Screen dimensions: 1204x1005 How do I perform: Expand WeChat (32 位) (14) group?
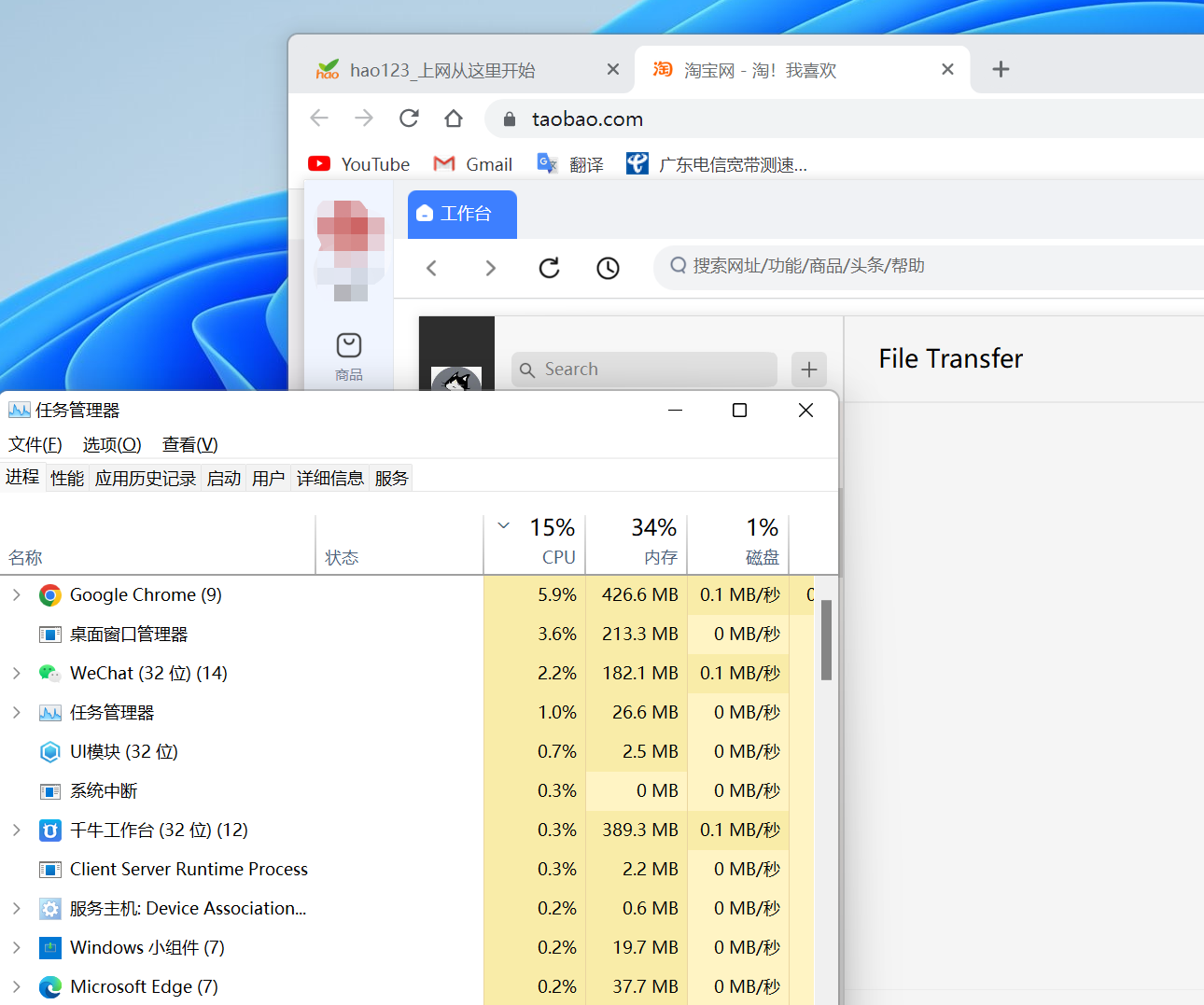pos(16,673)
